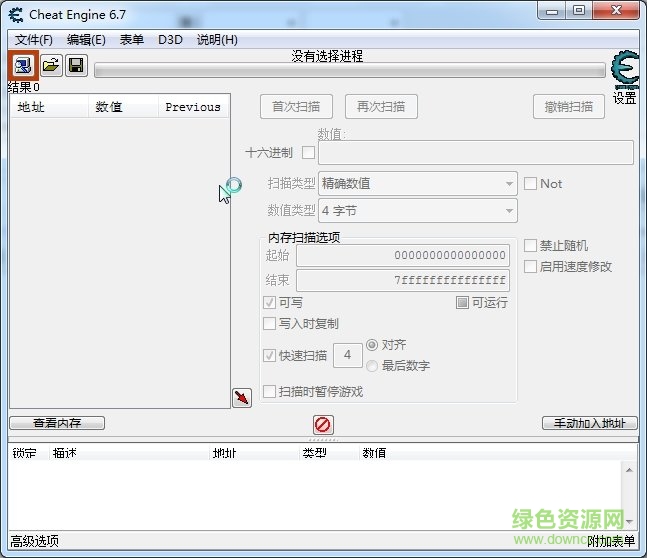Open settings via Cheat Engine logo
647x558 pixels.
(625, 70)
